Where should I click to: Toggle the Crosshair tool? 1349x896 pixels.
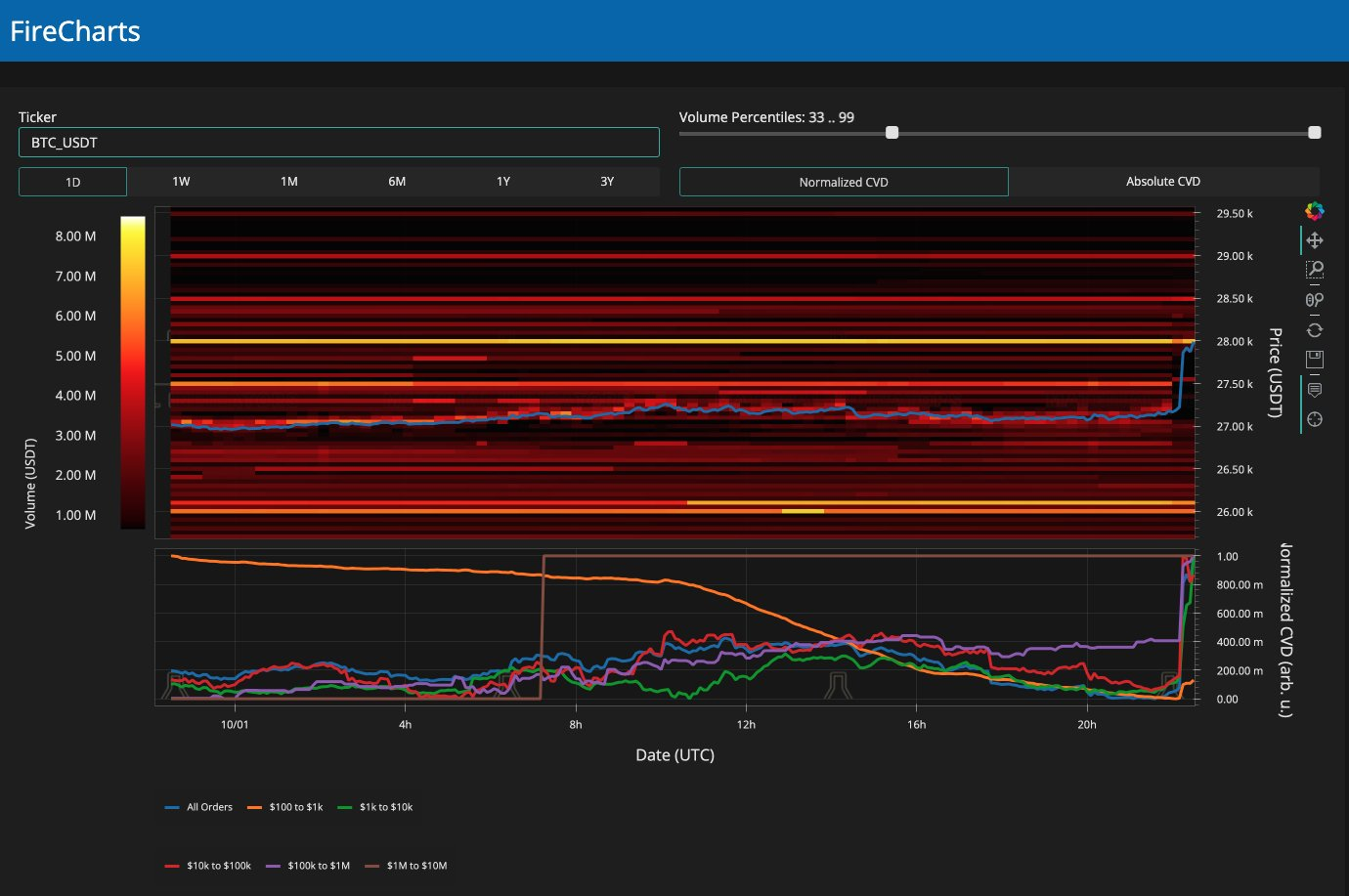(x=1315, y=419)
